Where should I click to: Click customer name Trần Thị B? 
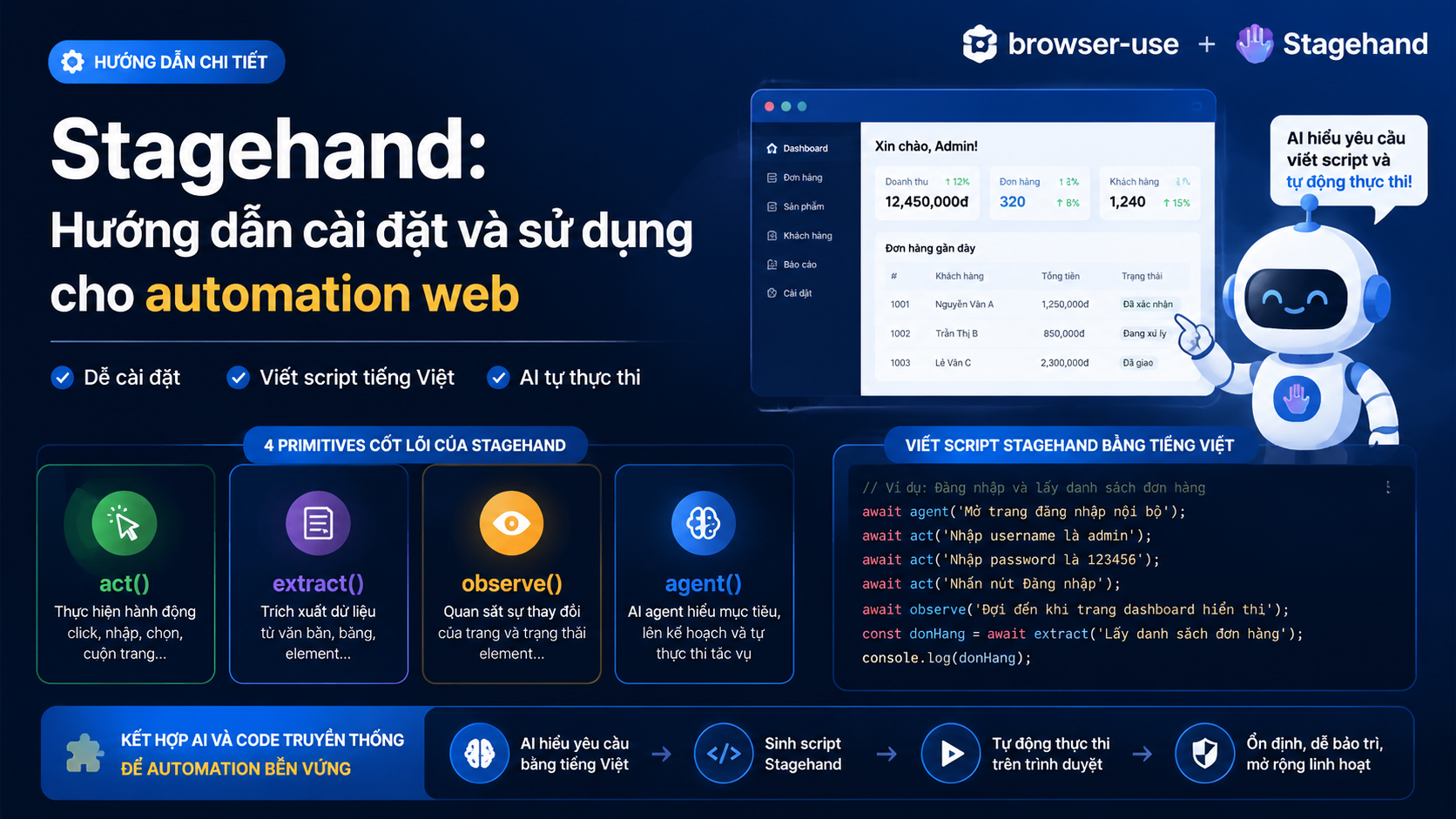click(956, 333)
